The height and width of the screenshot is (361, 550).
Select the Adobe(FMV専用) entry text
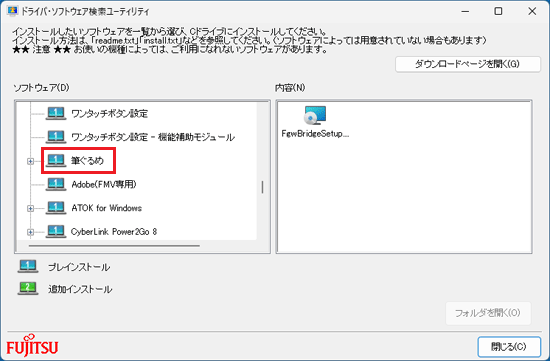(104, 184)
